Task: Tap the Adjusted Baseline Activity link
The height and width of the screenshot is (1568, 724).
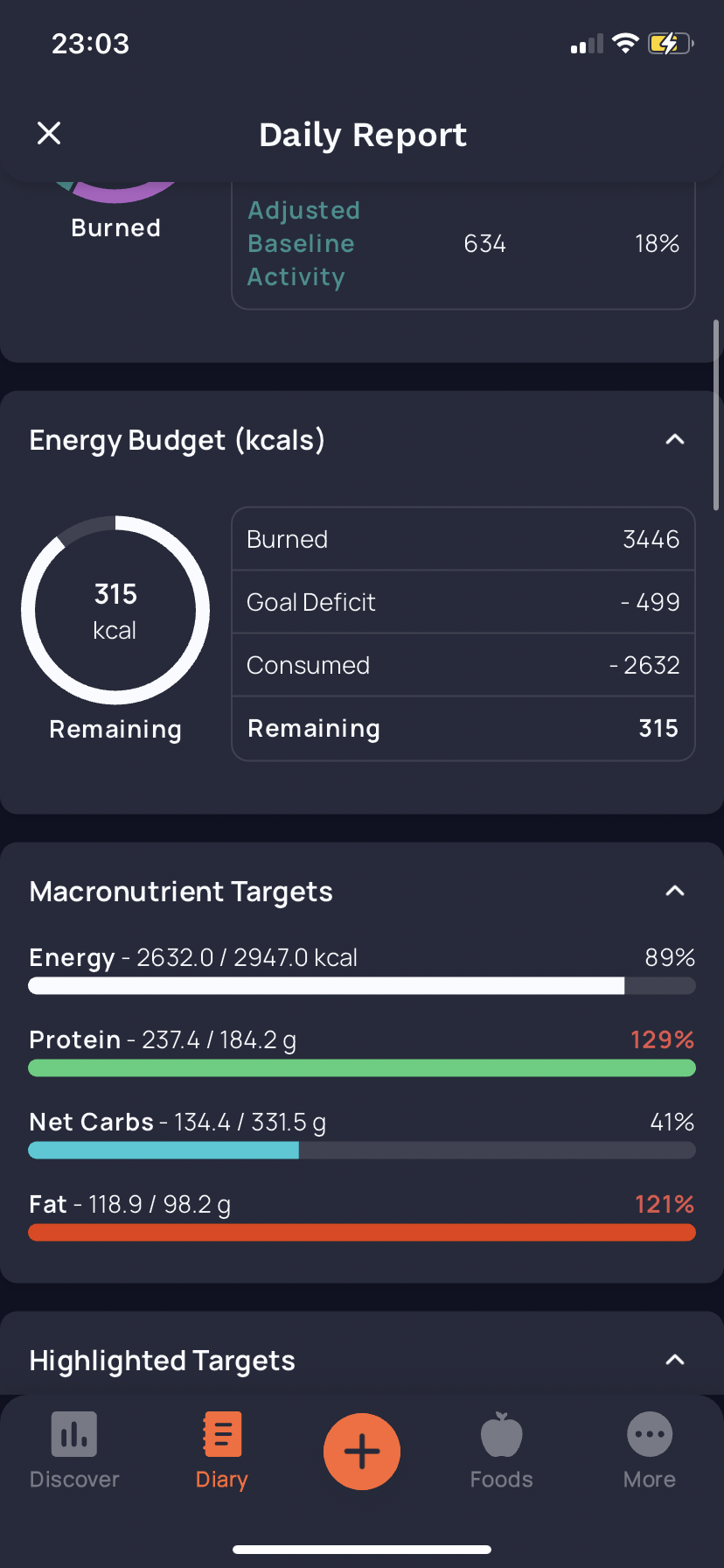Action: tap(304, 243)
